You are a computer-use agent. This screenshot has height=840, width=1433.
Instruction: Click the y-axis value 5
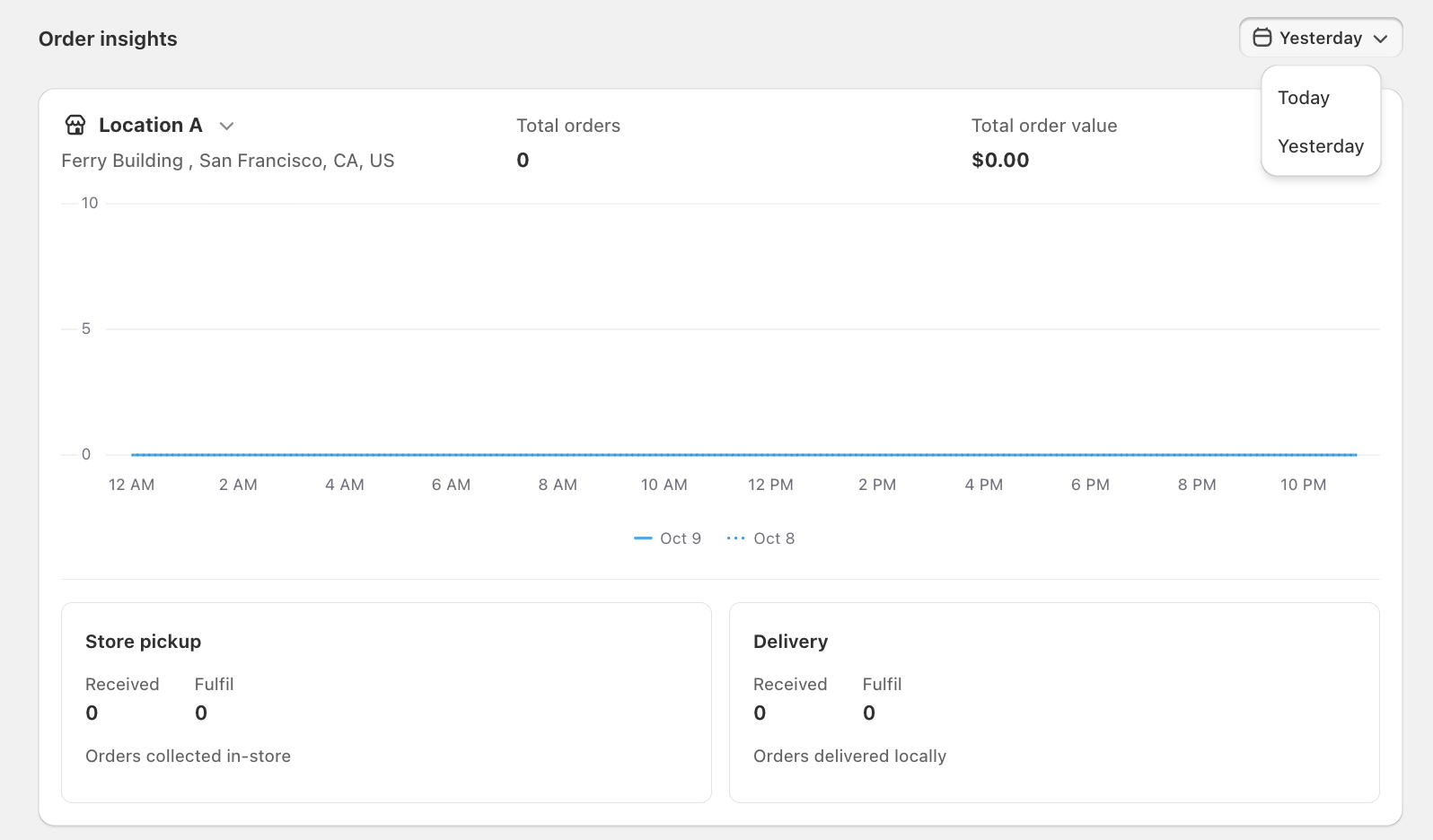[86, 328]
